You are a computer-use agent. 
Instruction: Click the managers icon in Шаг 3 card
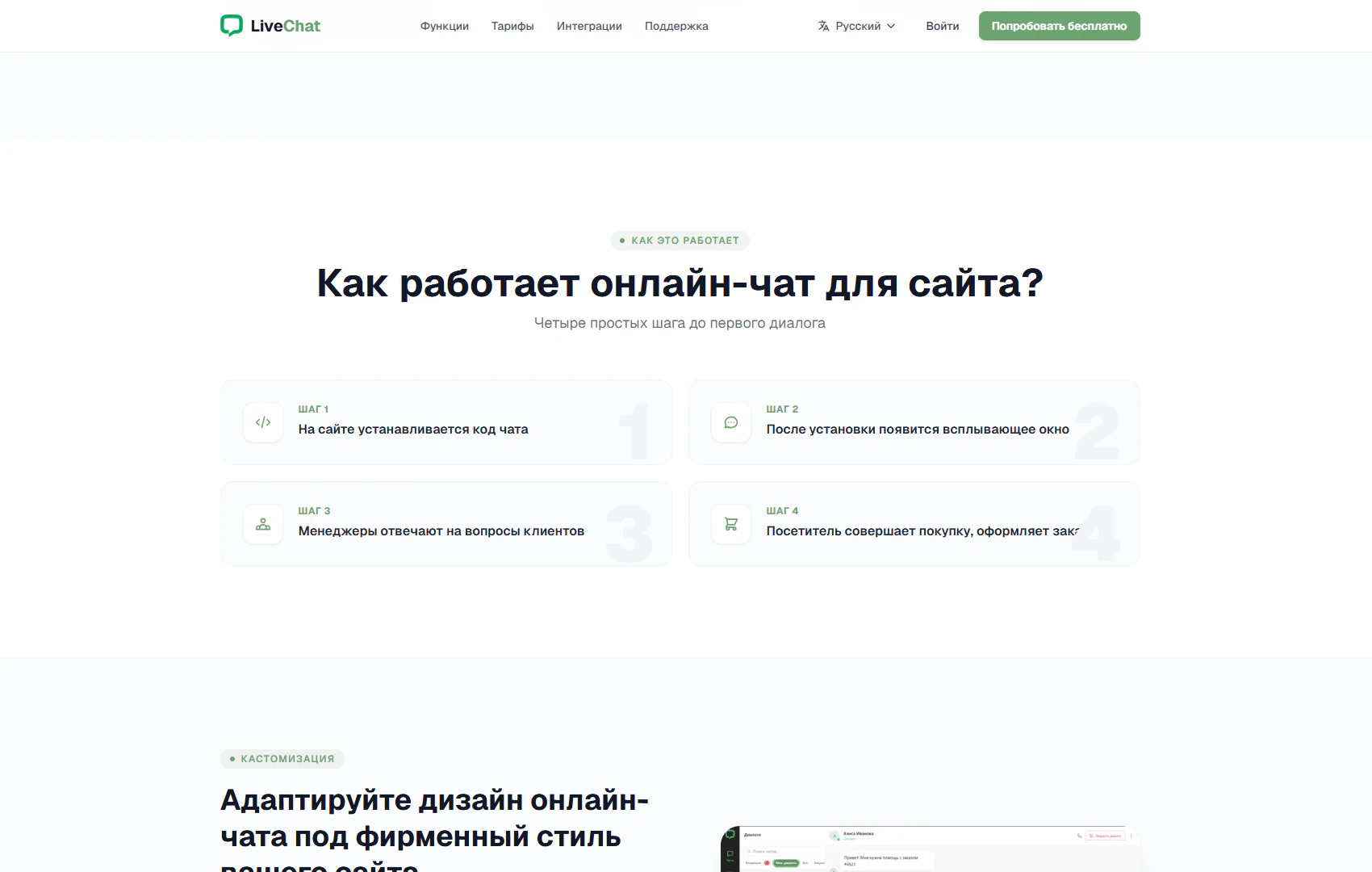pyautogui.click(x=263, y=524)
